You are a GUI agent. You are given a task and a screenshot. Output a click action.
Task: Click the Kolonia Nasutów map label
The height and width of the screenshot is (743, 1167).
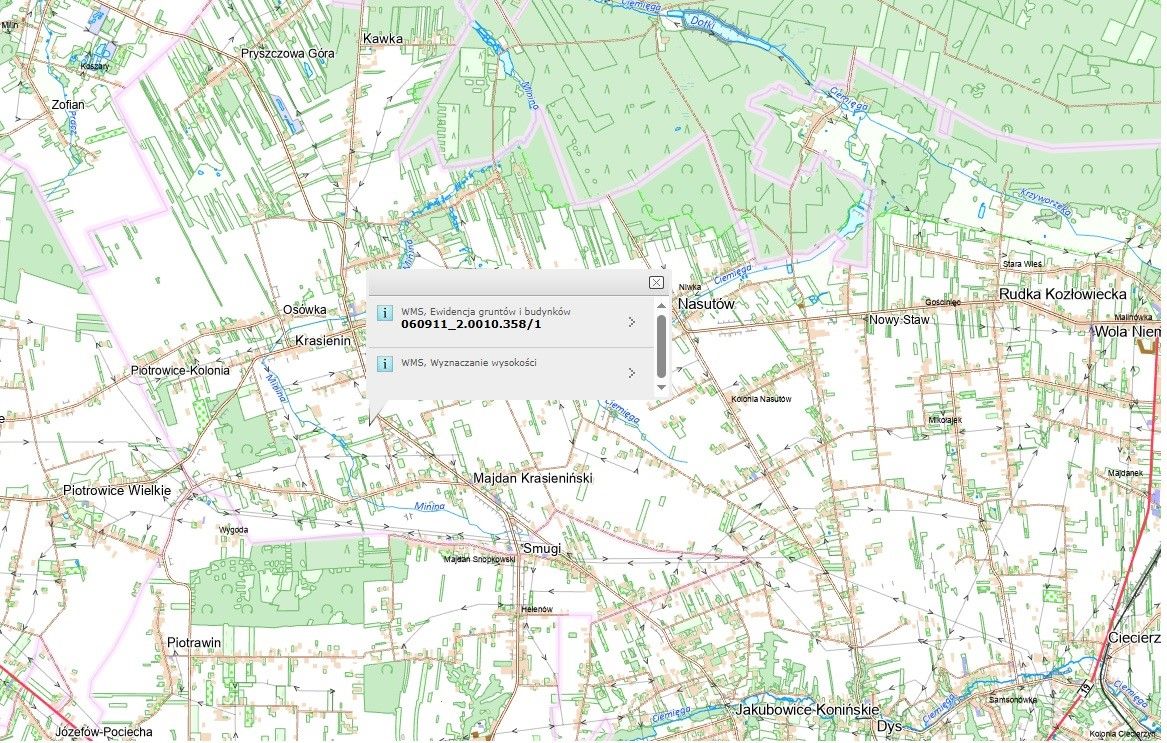[761, 399]
